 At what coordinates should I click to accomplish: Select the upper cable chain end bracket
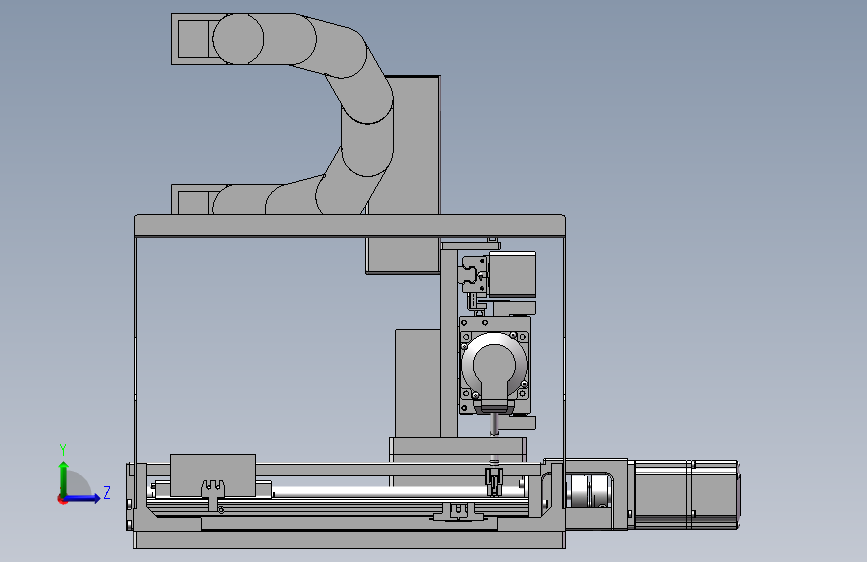[x=192, y=39]
